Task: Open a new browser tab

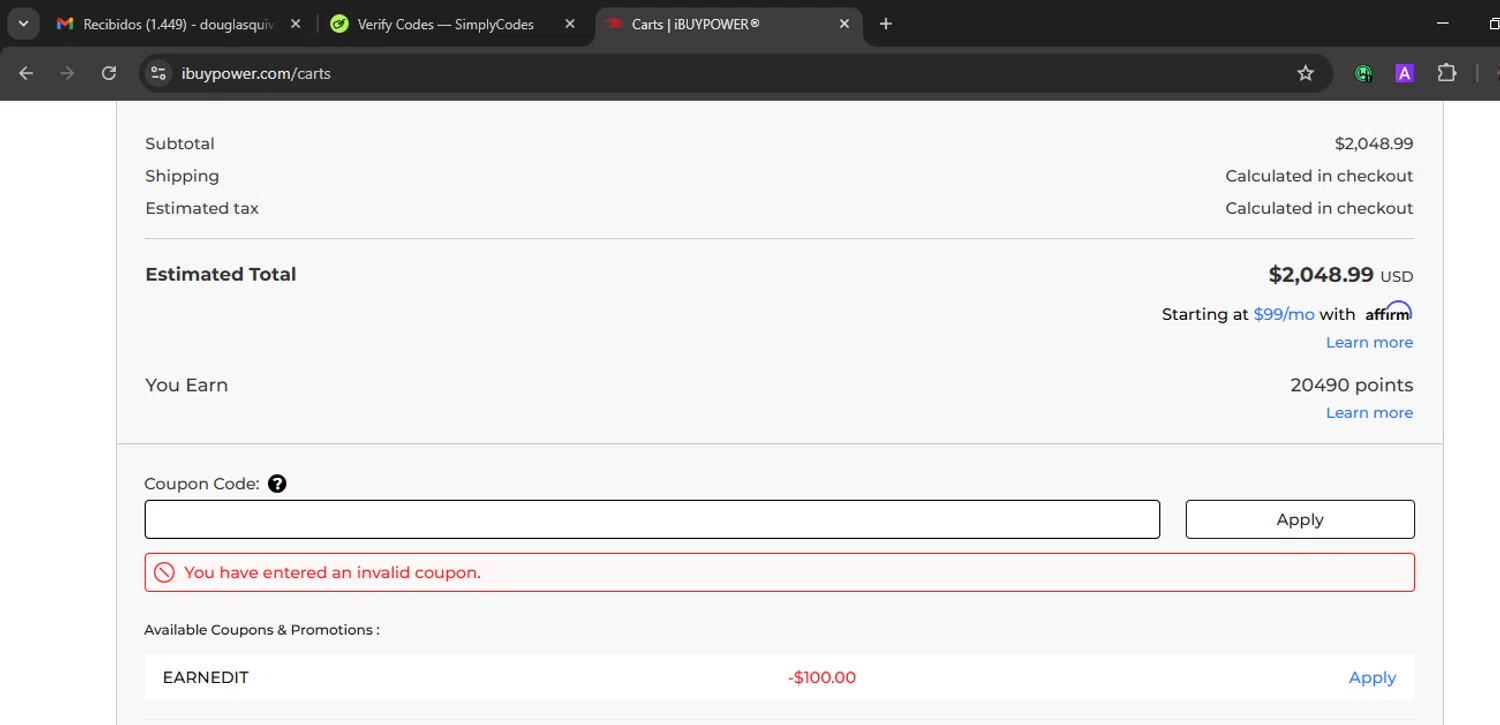Action: (x=885, y=24)
